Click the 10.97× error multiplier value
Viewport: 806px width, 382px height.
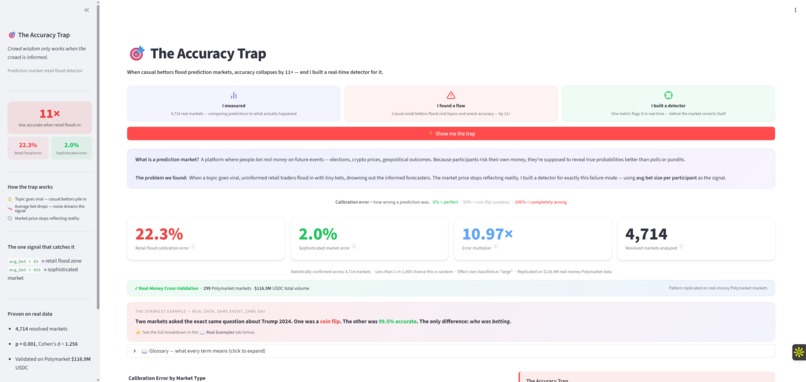pyautogui.click(x=487, y=234)
